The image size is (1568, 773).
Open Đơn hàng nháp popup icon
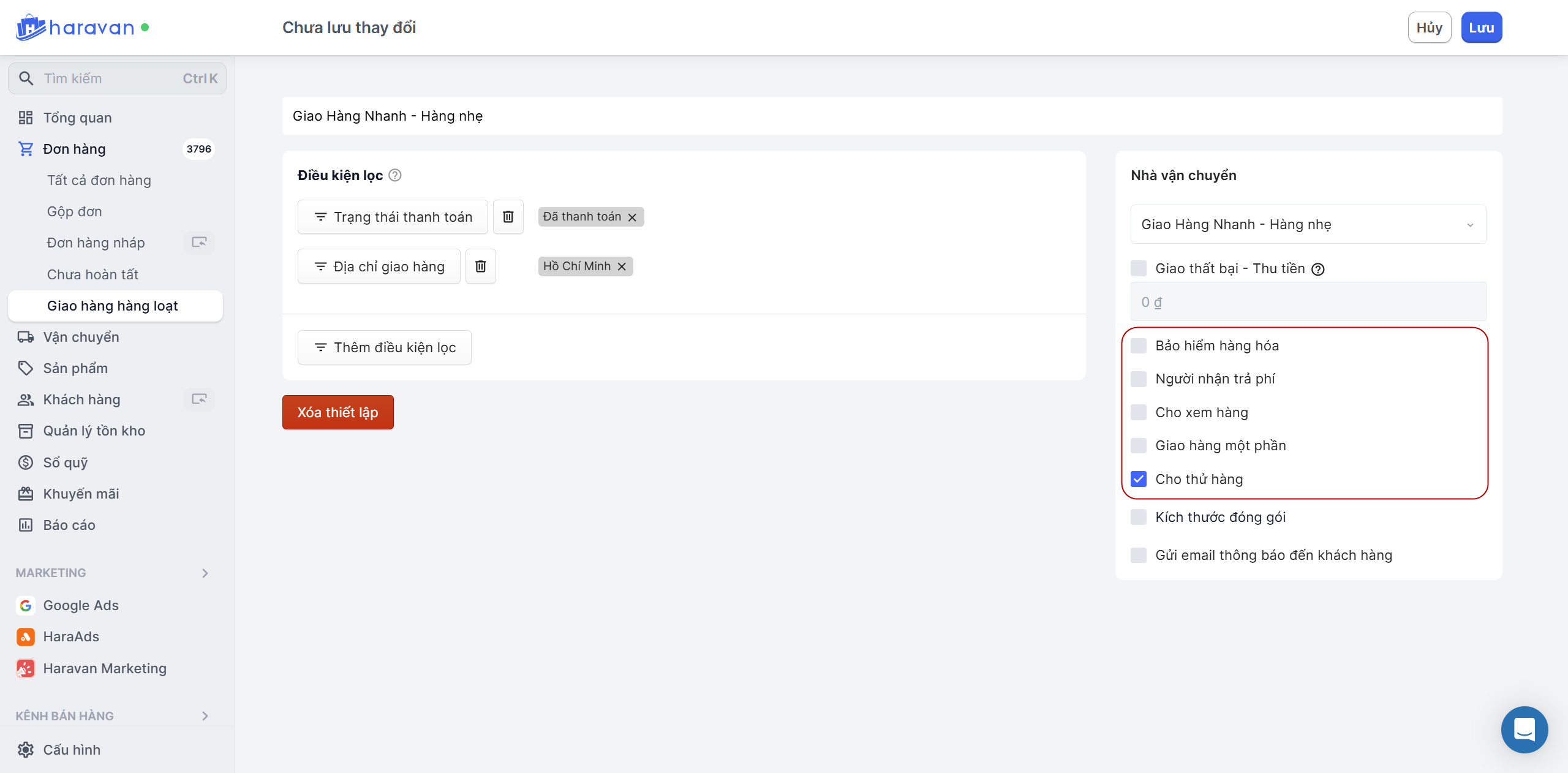[199, 243]
